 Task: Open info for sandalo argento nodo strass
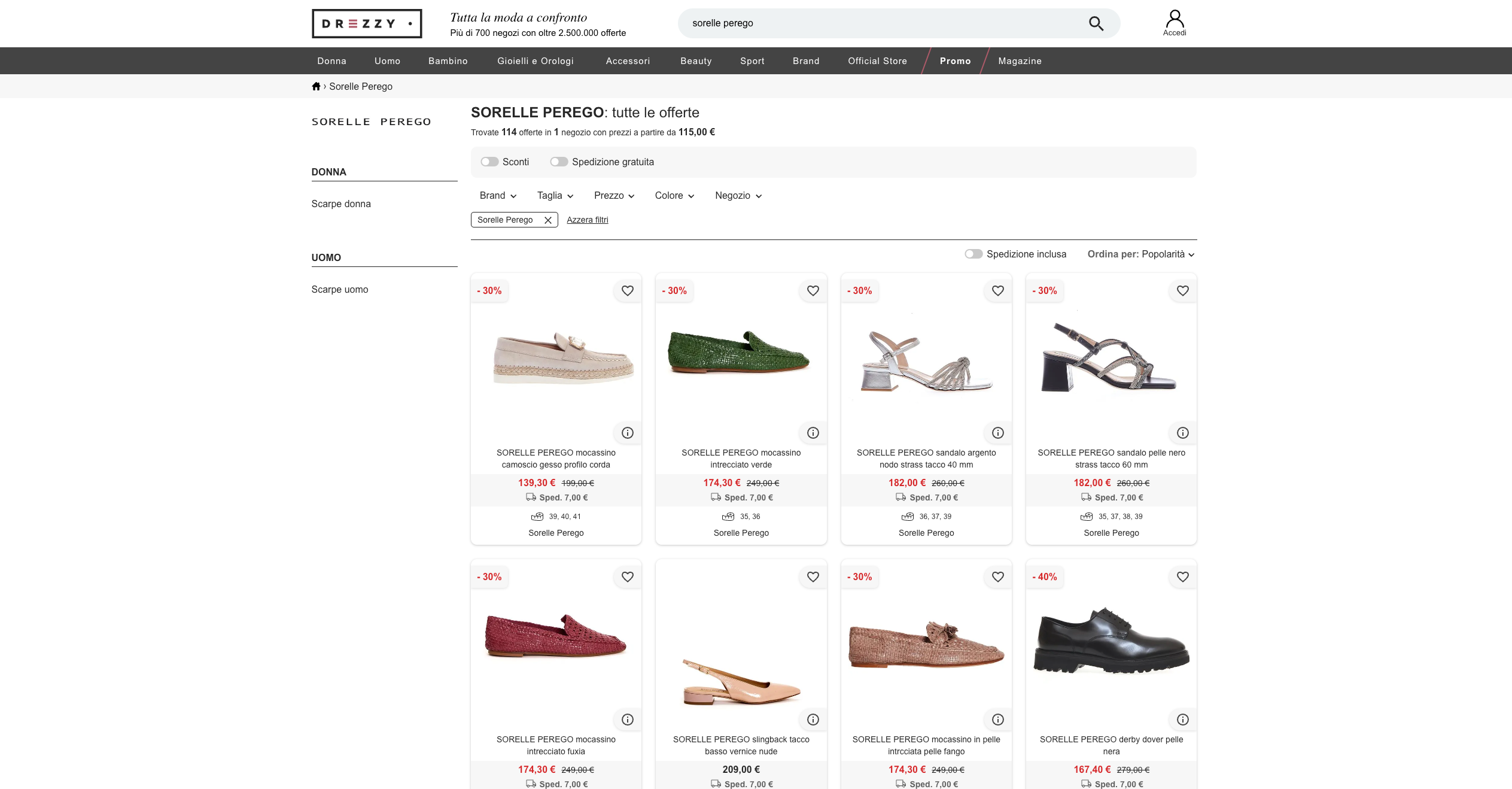coord(997,433)
